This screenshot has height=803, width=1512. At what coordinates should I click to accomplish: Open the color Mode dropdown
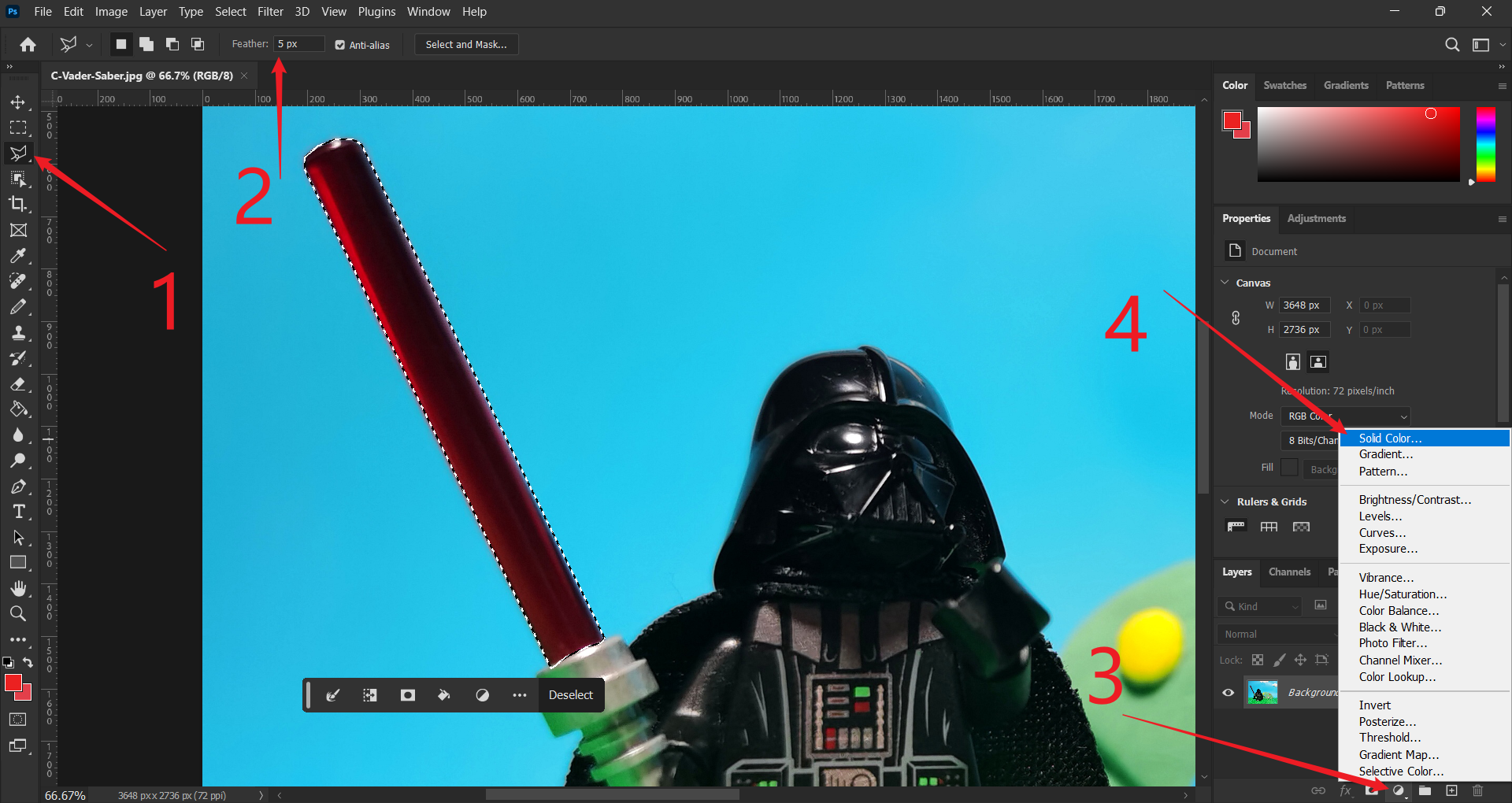(x=1346, y=416)
